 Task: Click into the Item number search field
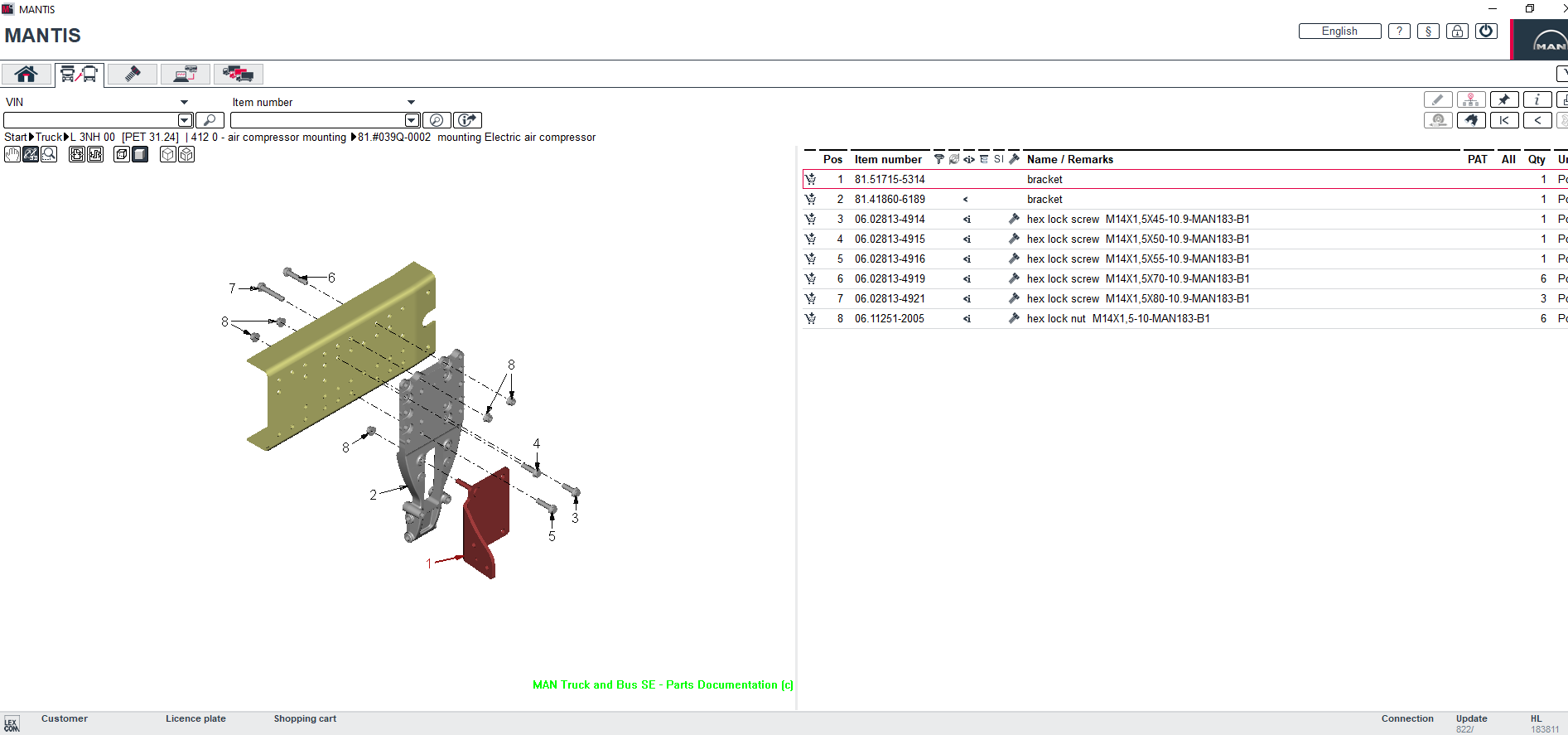coord(317,120)
